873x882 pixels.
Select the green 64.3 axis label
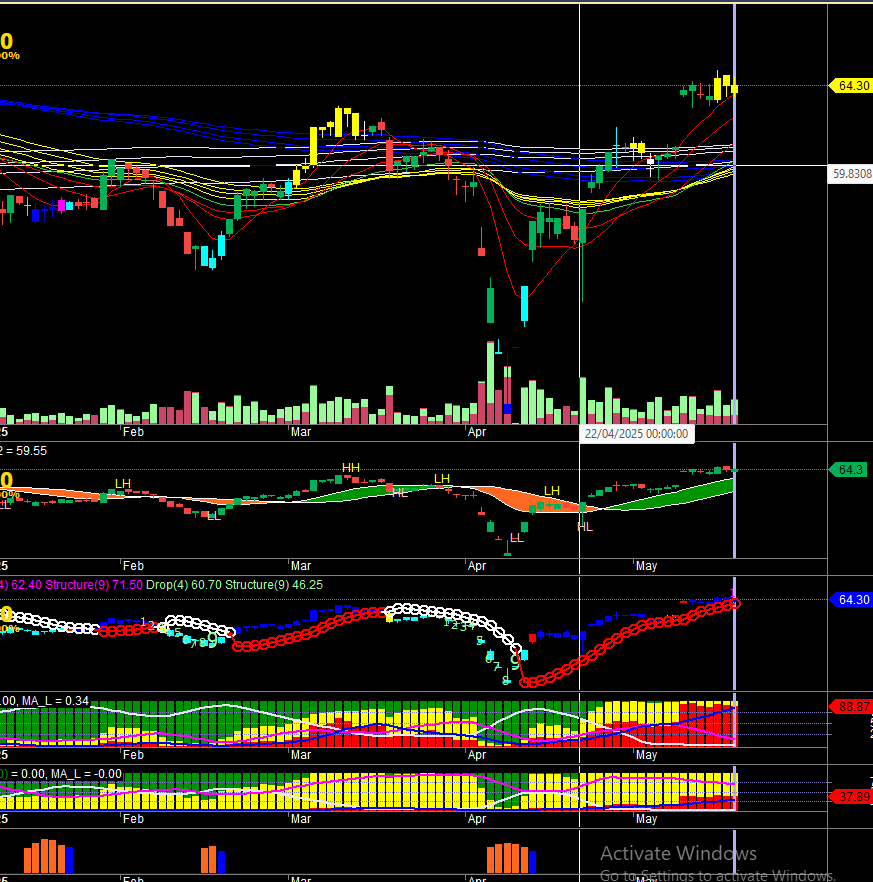(x=850, y=470)
